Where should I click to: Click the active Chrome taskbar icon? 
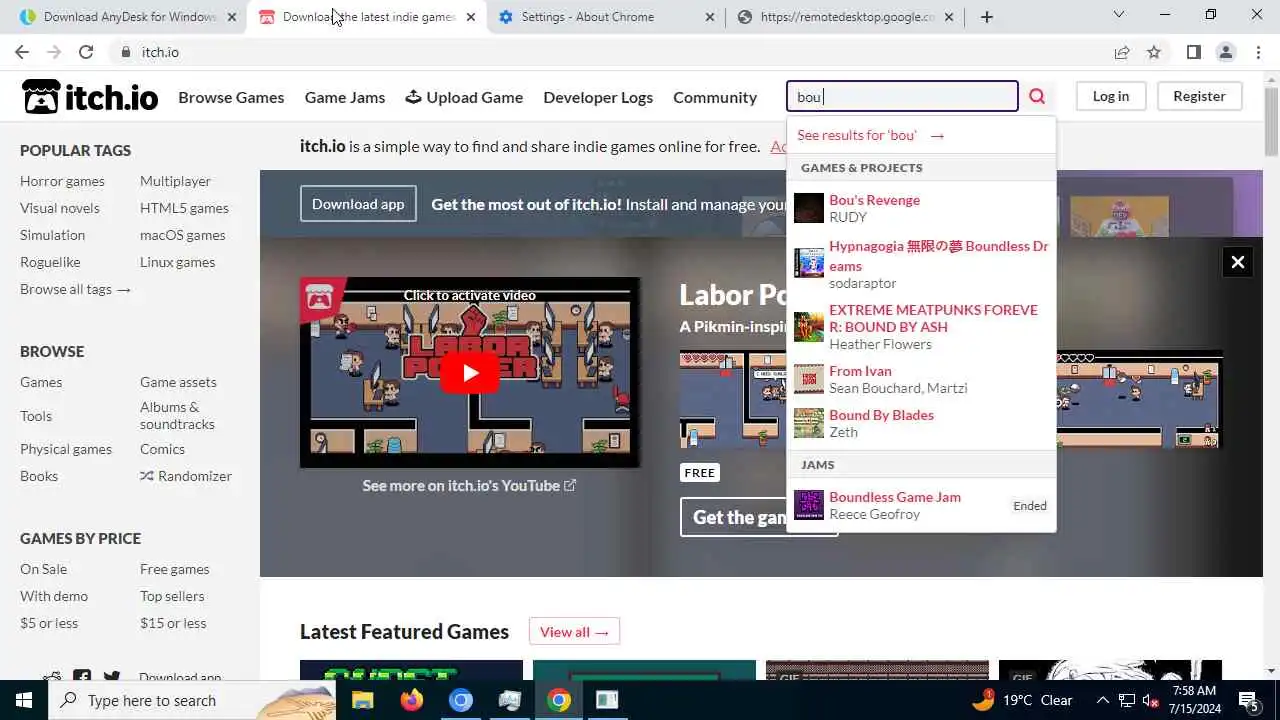click(558, 700)
